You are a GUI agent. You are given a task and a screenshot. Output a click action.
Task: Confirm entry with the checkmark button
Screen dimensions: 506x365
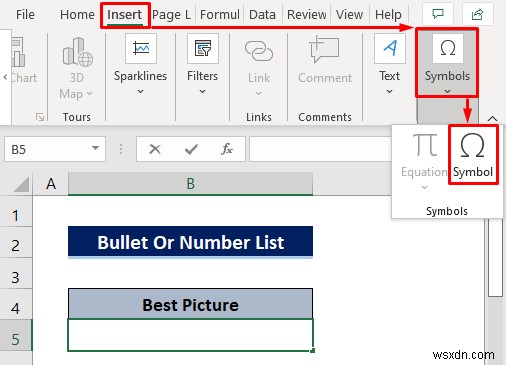pos(191,149)
